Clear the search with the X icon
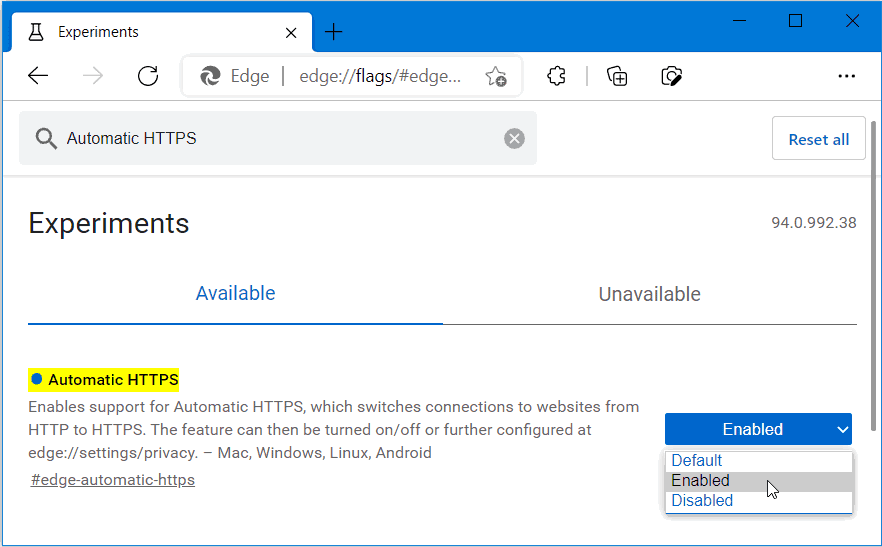 pos(514,138)
